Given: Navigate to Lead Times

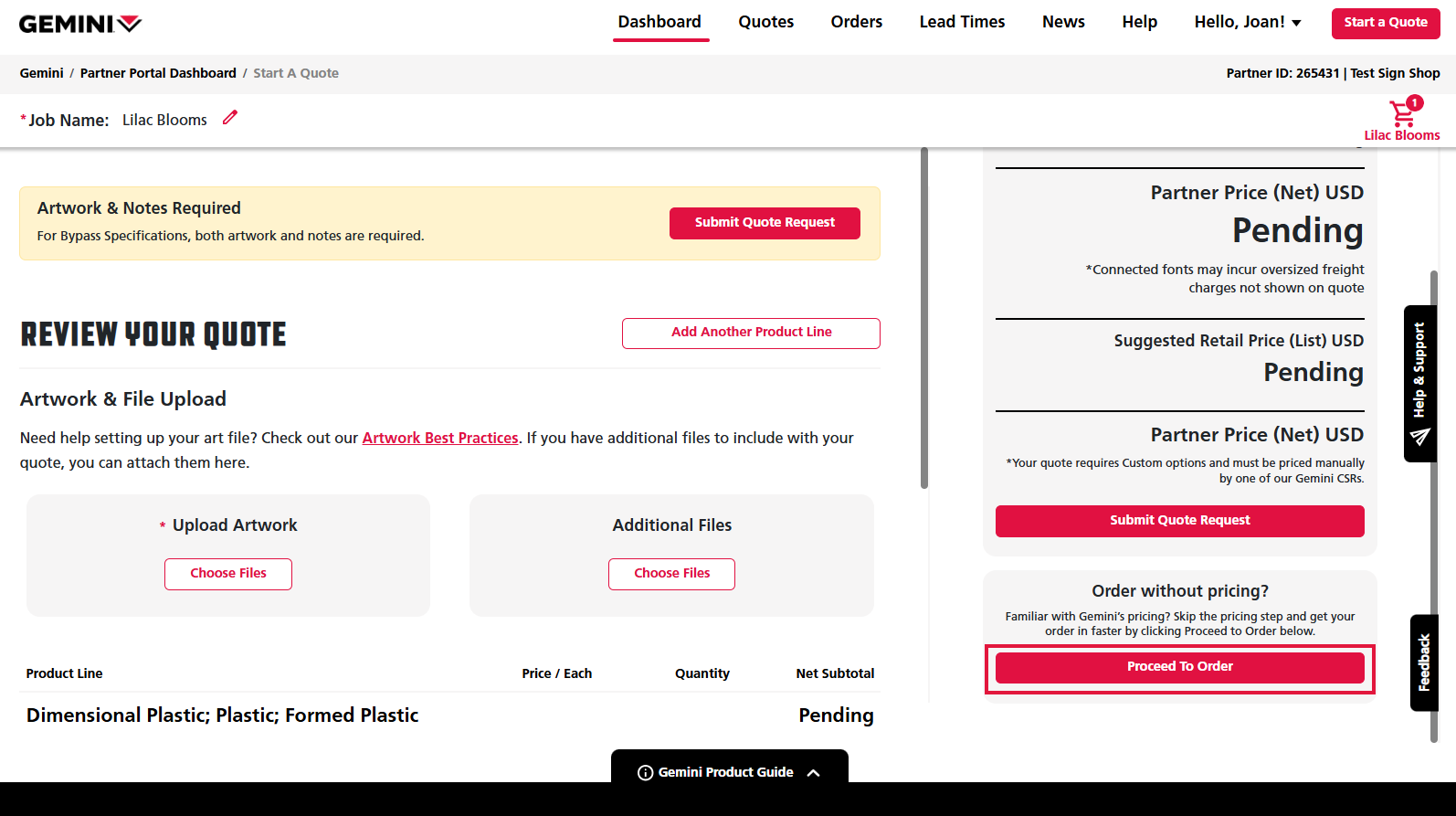Looking at the screenshot, I should point(962,22).
